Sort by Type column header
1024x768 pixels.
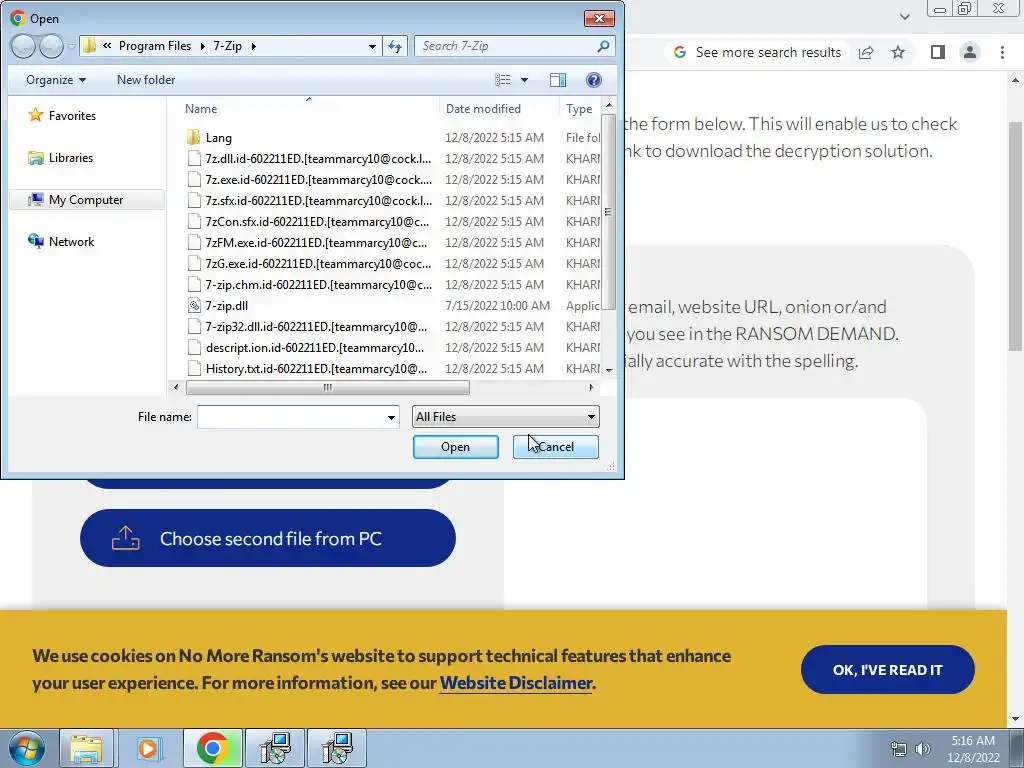(580, 108)
